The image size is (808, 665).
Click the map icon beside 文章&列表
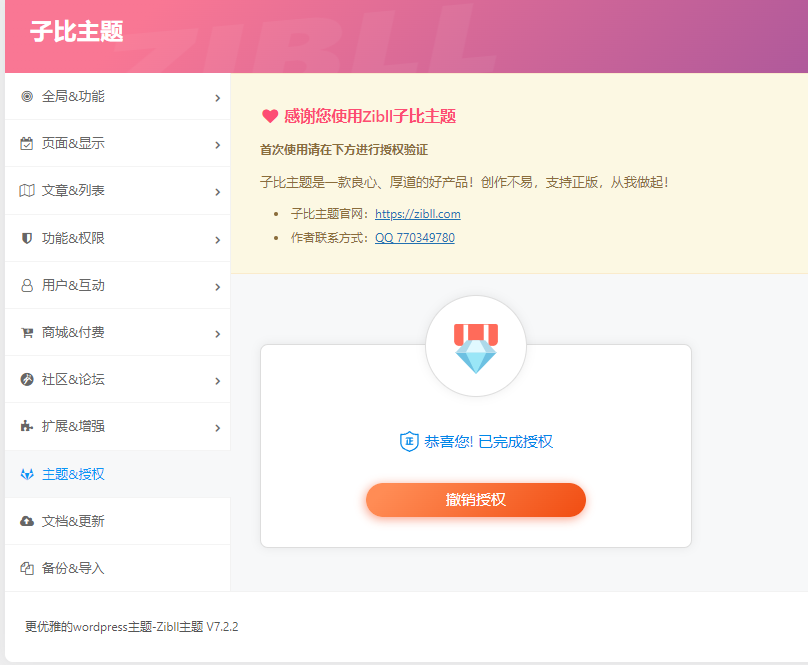(27, 191)
